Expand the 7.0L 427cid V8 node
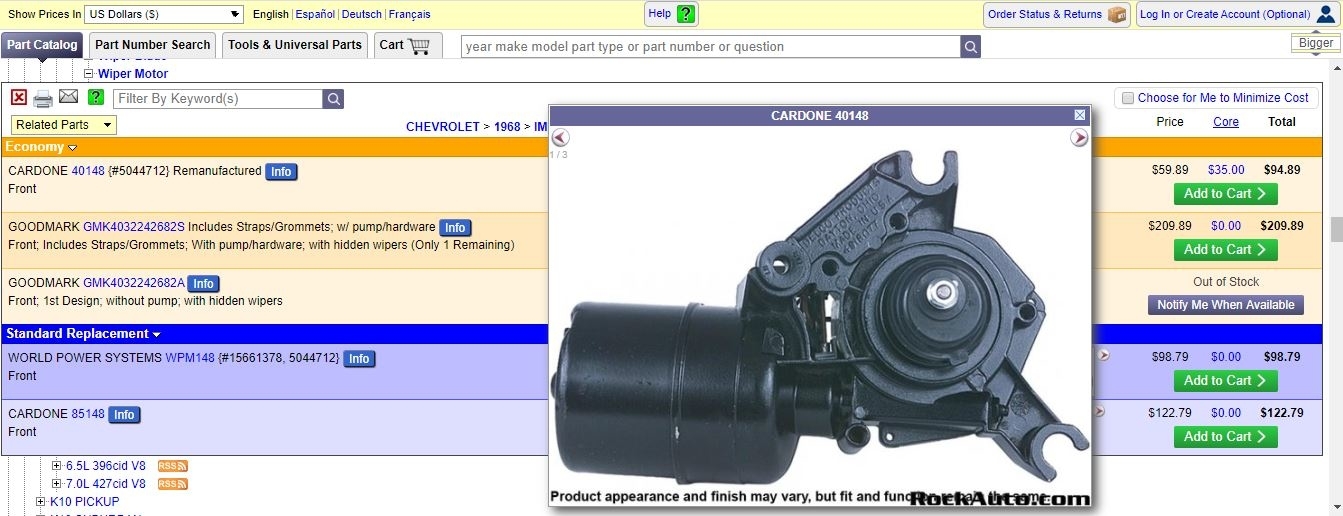 click(x=57, y=484)
